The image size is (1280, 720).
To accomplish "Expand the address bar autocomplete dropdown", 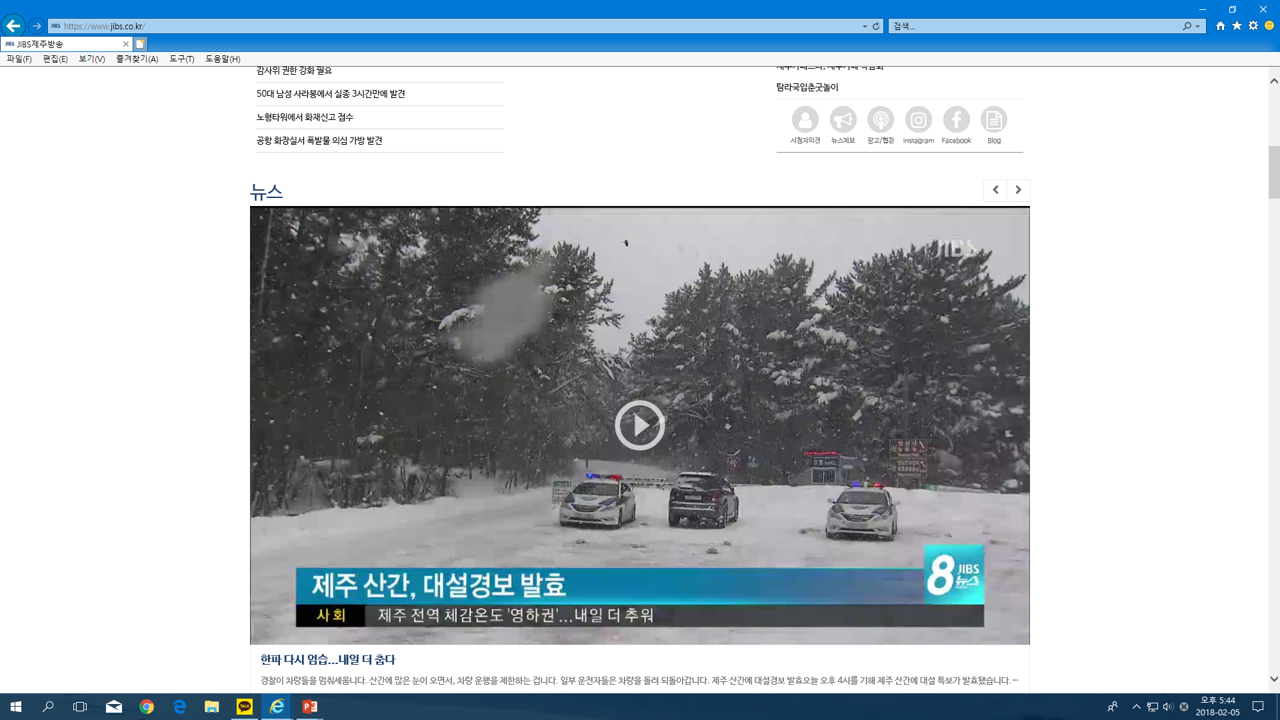I will 864,27.
